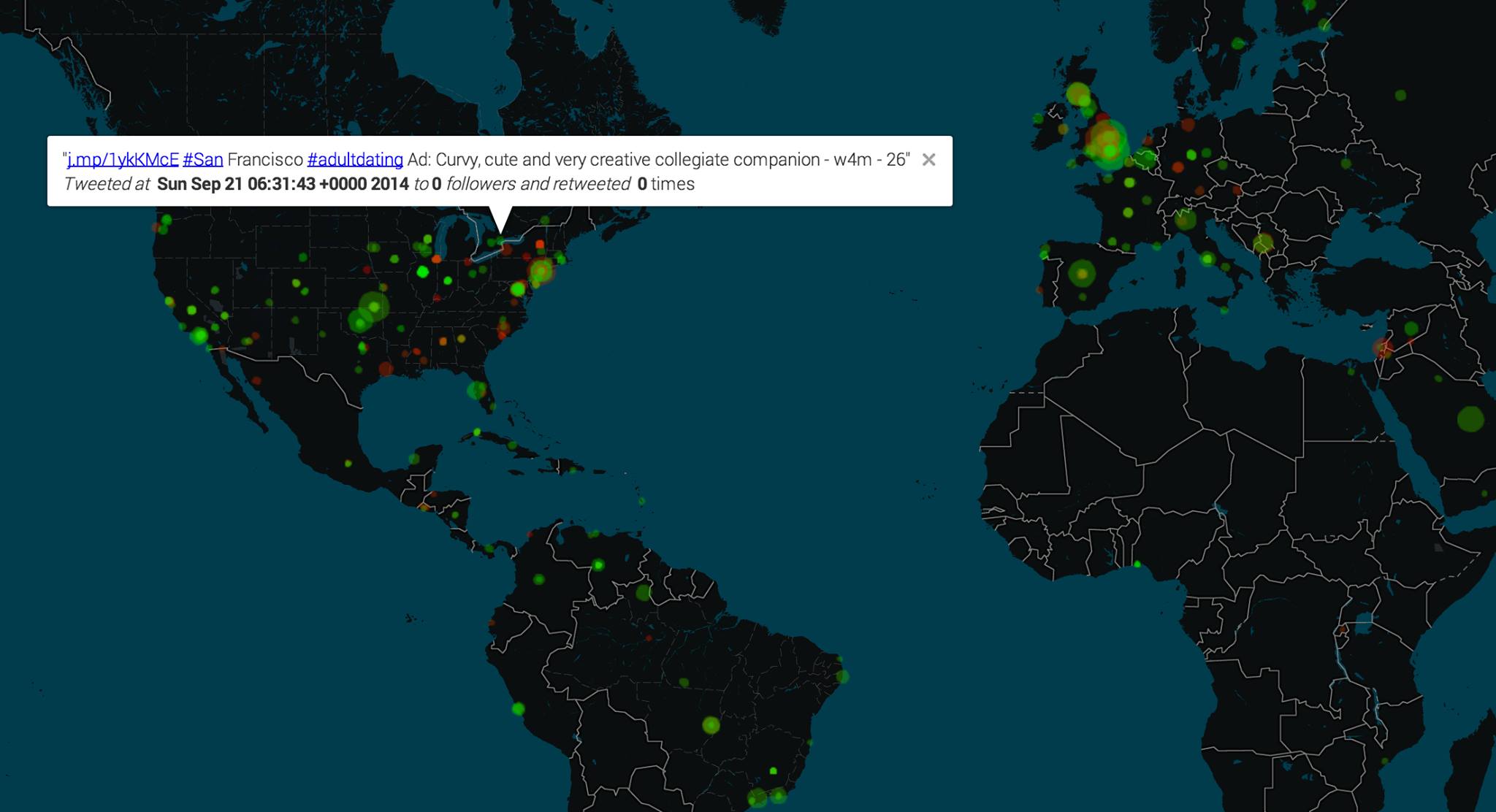Click the green marker on the Nigerian coast
Screen dimensions: 1496x812
pyautogui.click(x=1137, y=564)
